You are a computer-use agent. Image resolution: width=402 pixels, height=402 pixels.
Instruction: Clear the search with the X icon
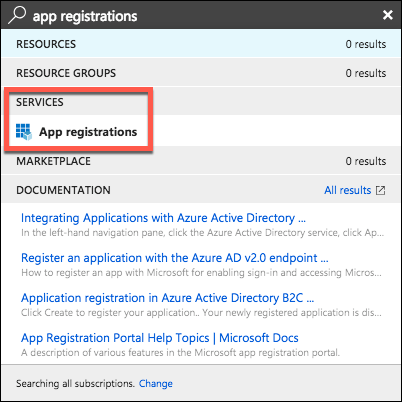pyautogui.click(x=388, y=15)
